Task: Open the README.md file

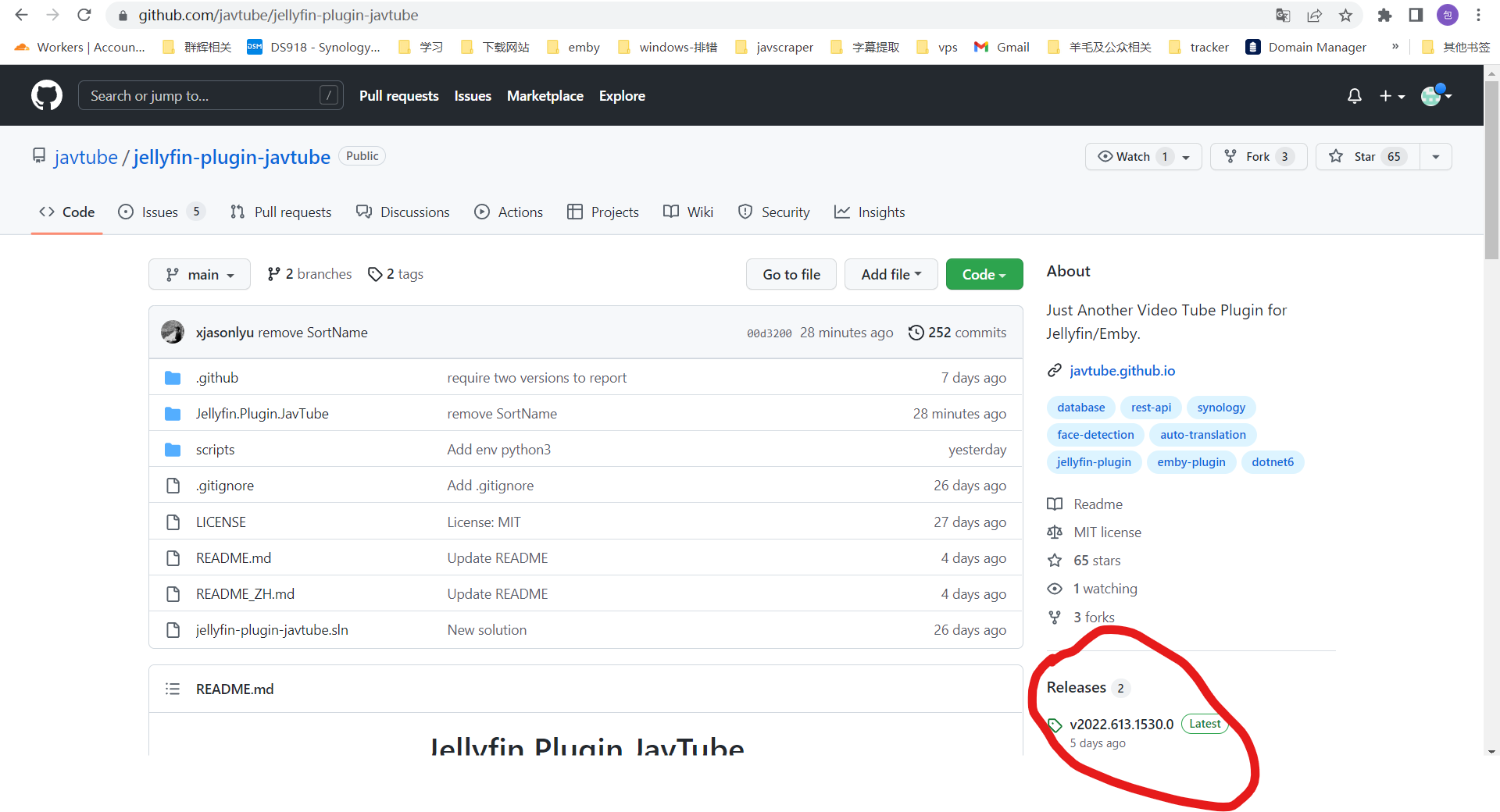Action: 234,558
